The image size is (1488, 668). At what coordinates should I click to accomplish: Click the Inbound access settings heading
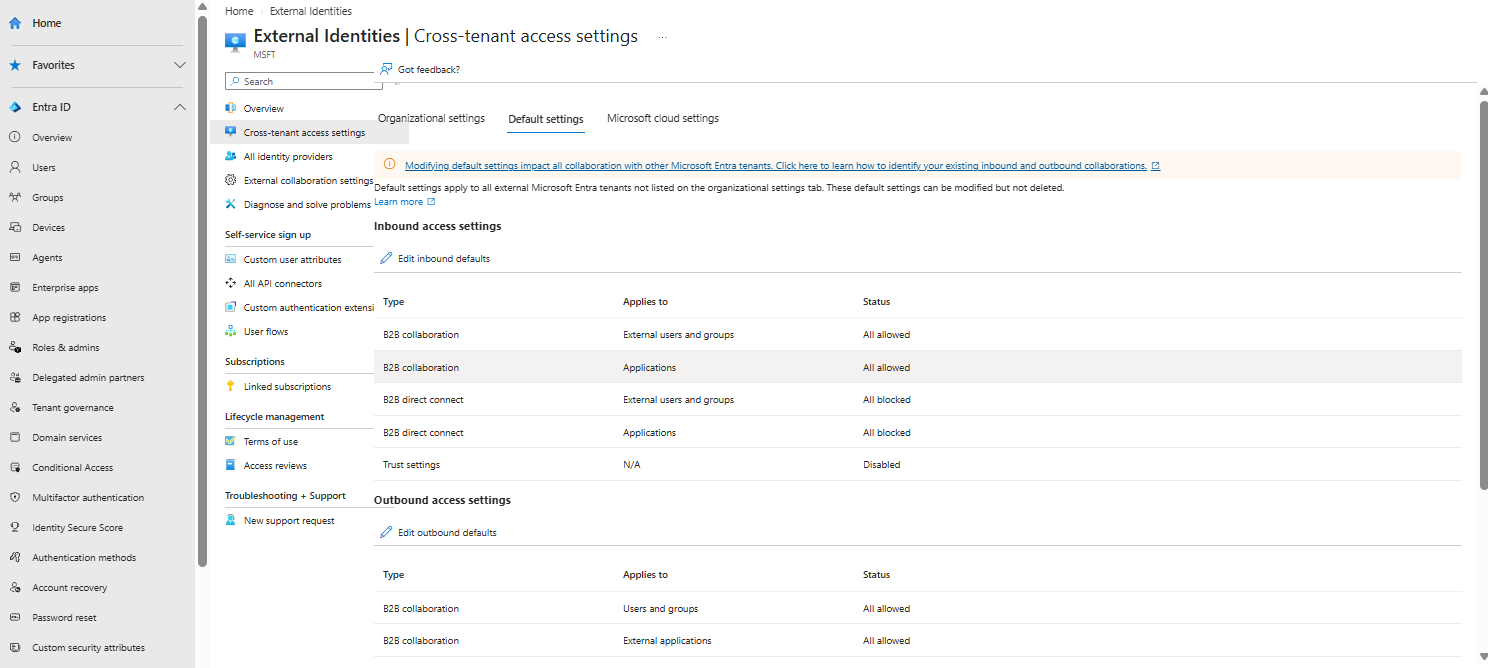(437, 226)
